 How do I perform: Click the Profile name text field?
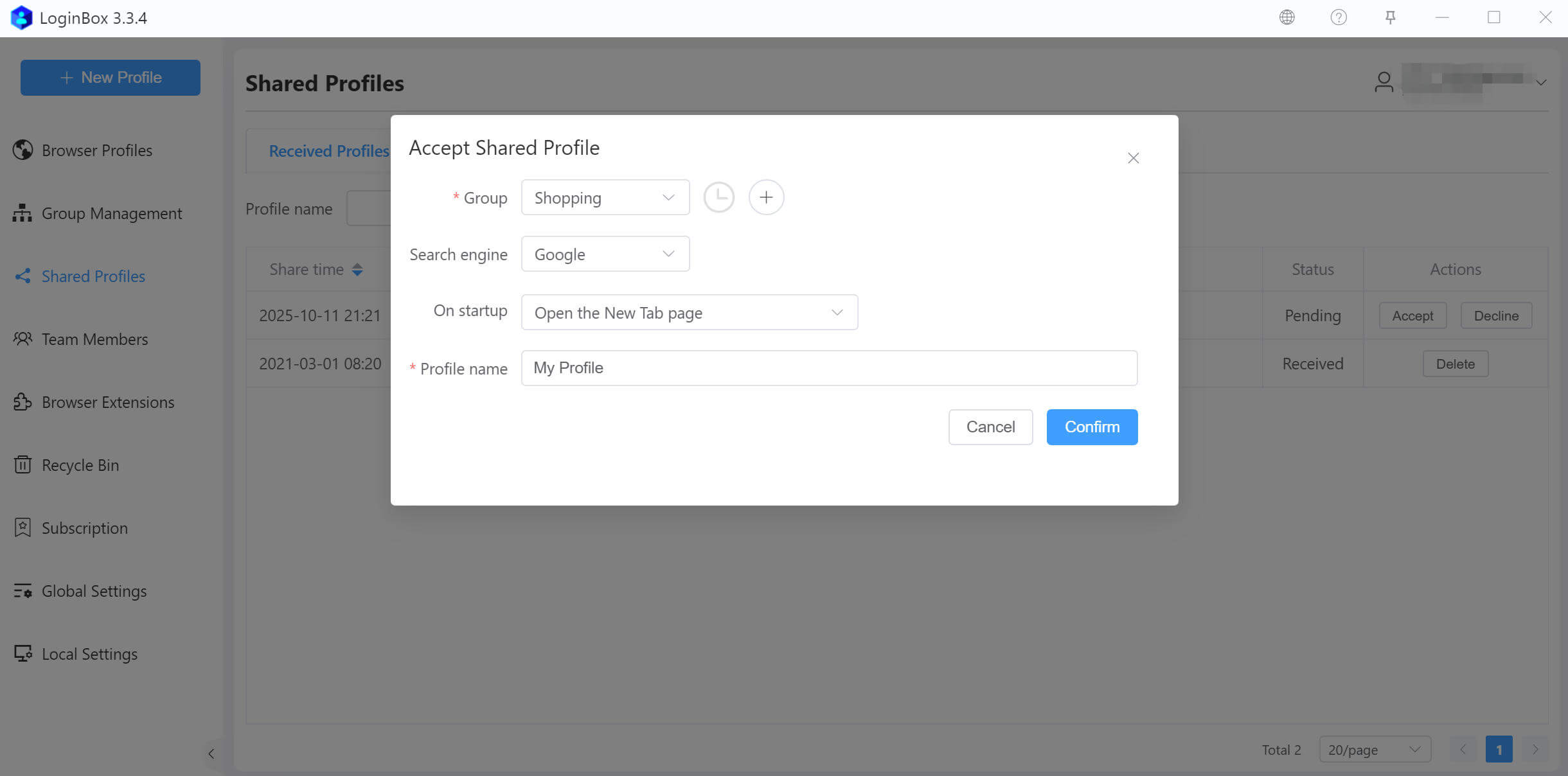(x=828, y=368)
